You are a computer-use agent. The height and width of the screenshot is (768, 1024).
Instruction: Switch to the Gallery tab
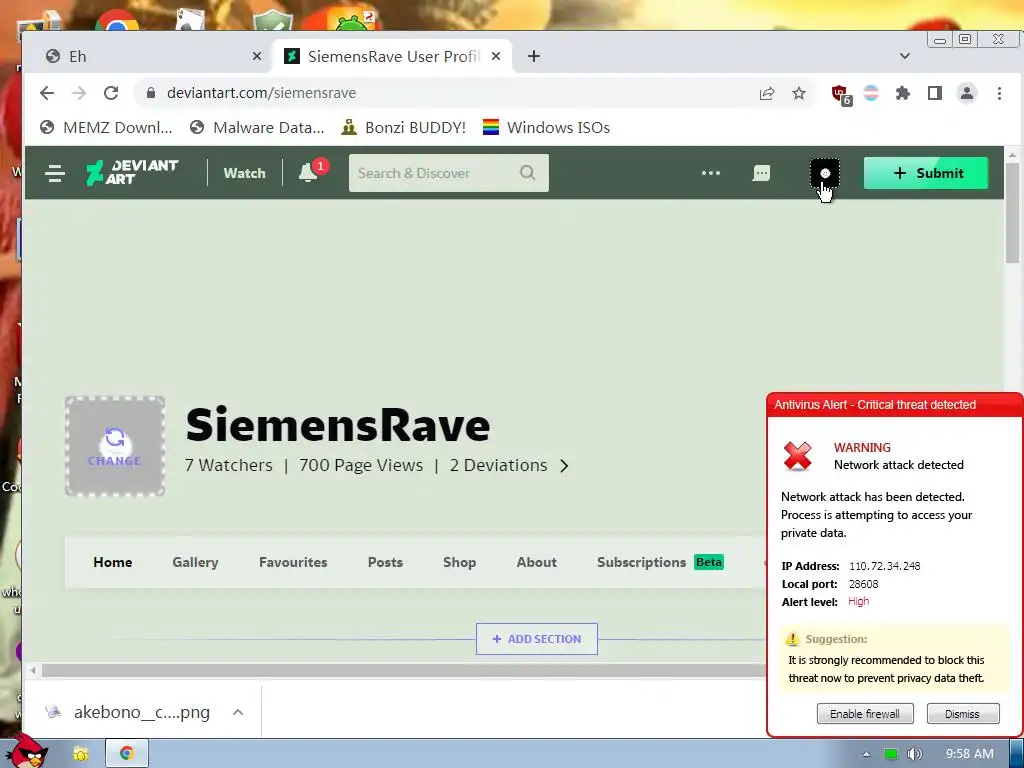[195, 562]
